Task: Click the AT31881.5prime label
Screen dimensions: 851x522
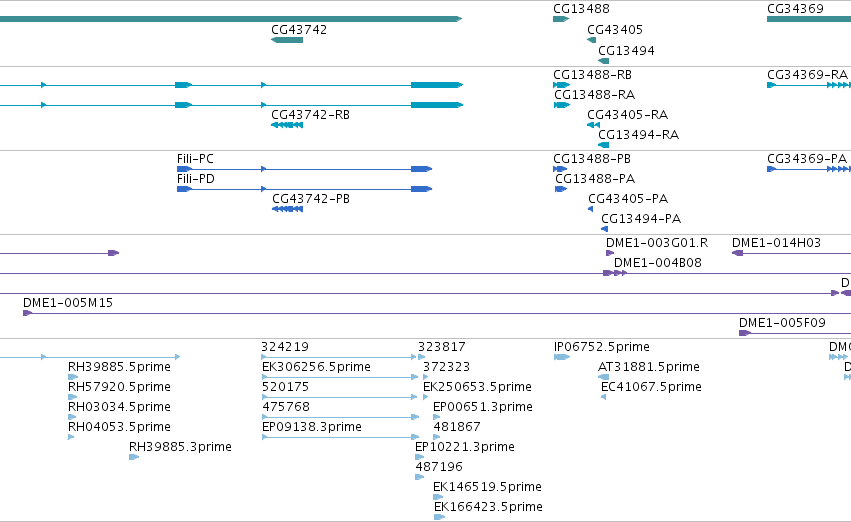Action: coord(649,367)
